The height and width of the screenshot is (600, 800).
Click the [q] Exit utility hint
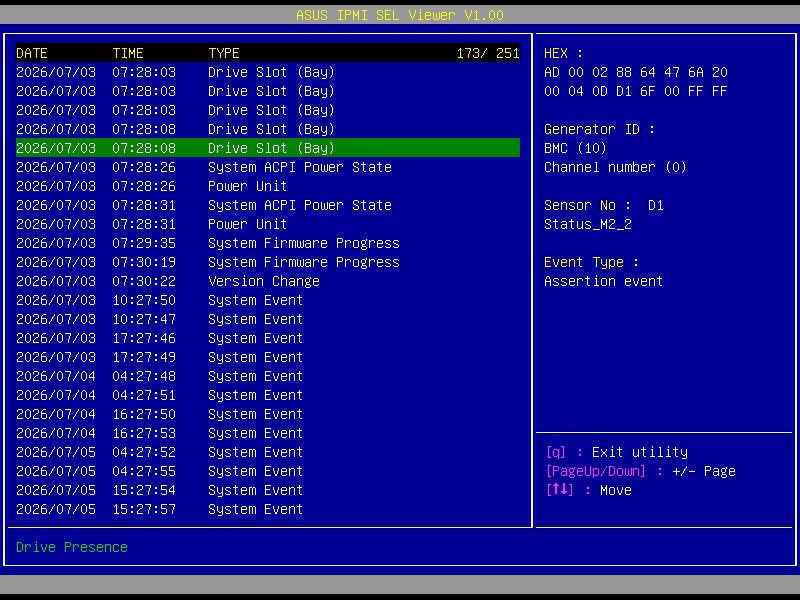tap(617, 452)
